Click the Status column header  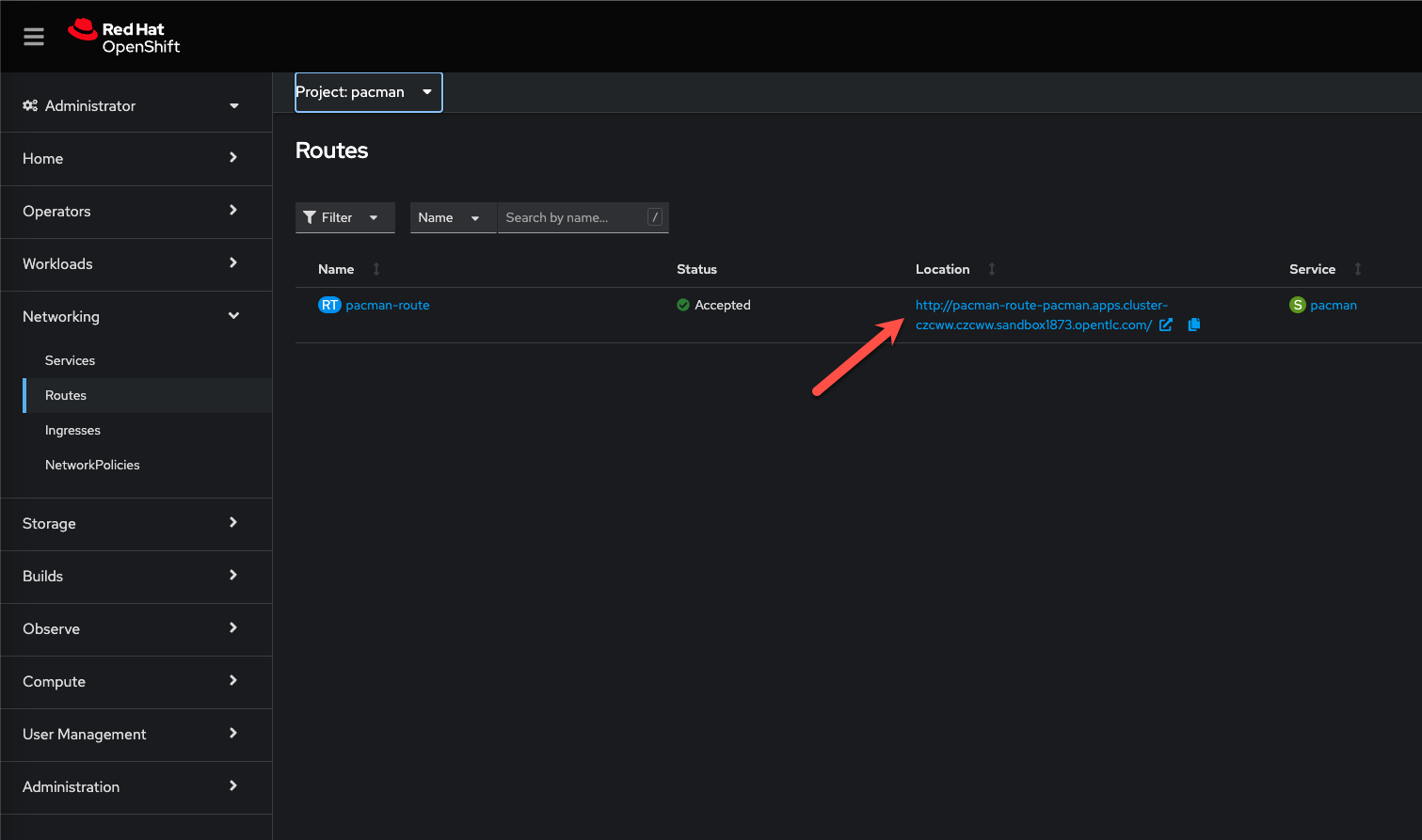pos(696,269)
